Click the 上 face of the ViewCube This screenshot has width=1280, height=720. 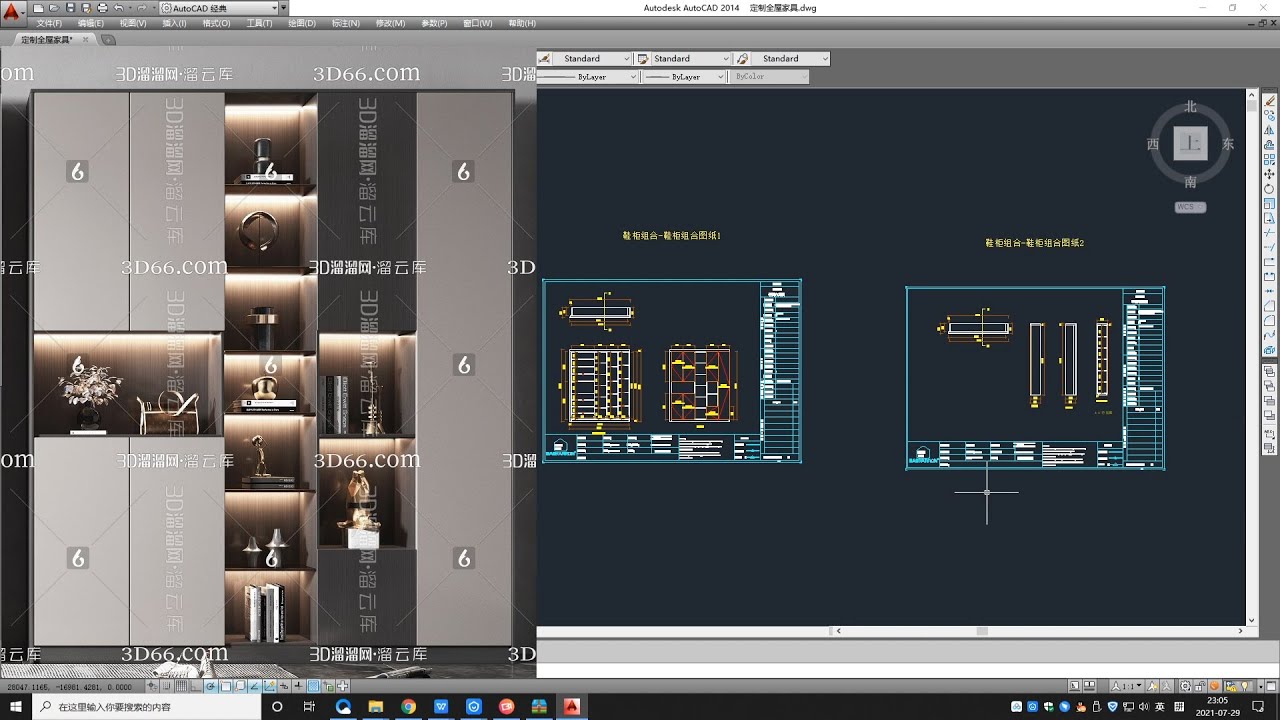point(1190,143)
